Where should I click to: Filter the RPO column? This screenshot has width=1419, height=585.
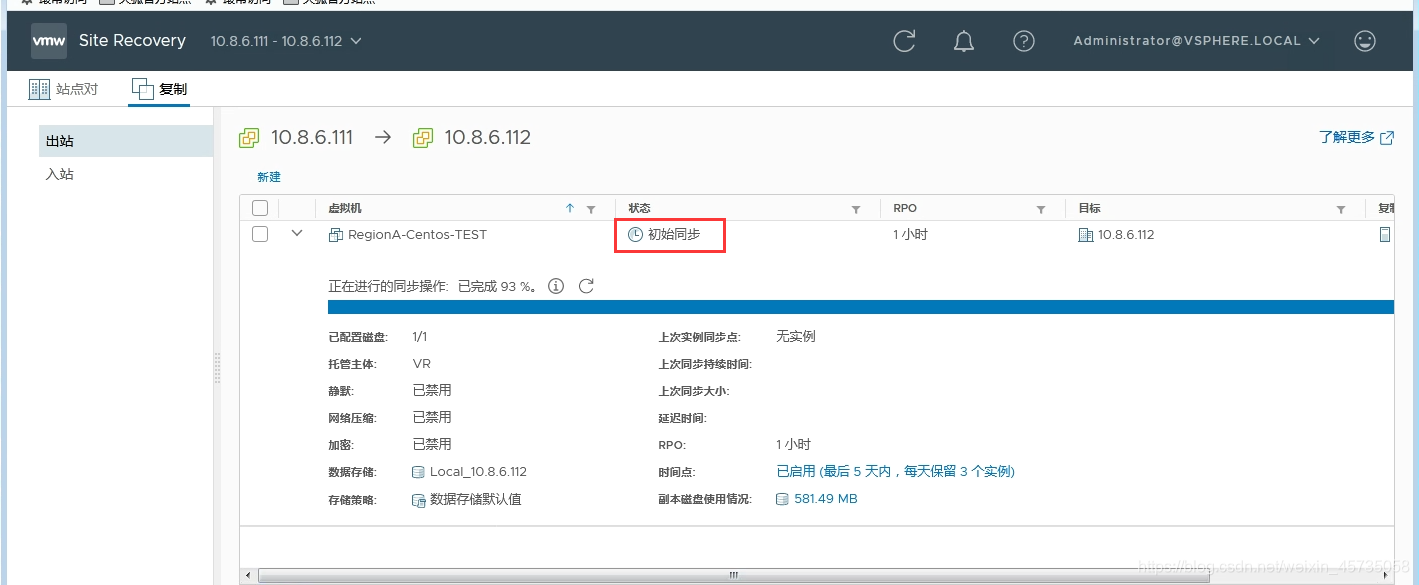point(1041,209)
